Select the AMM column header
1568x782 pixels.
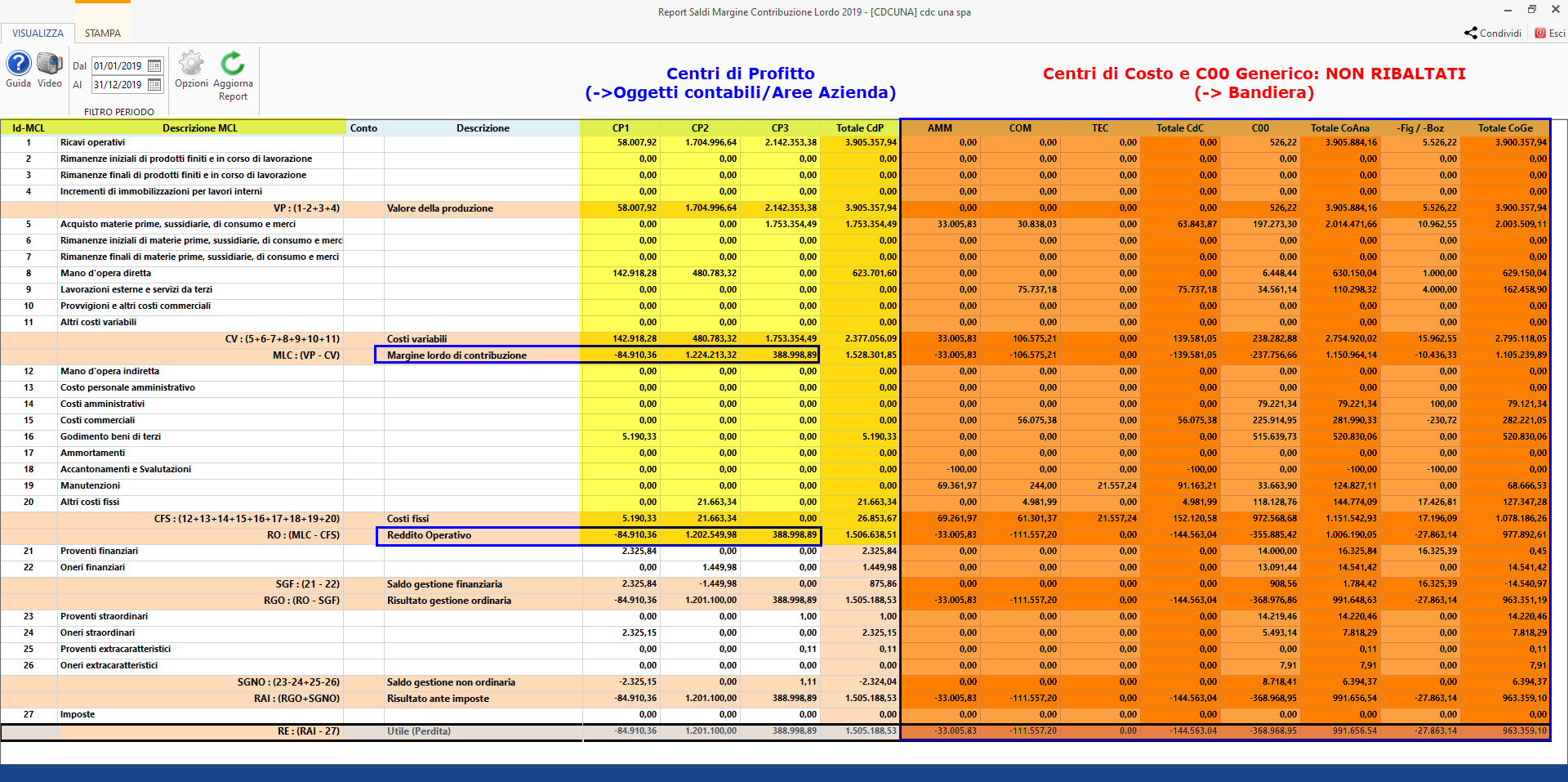940,128
